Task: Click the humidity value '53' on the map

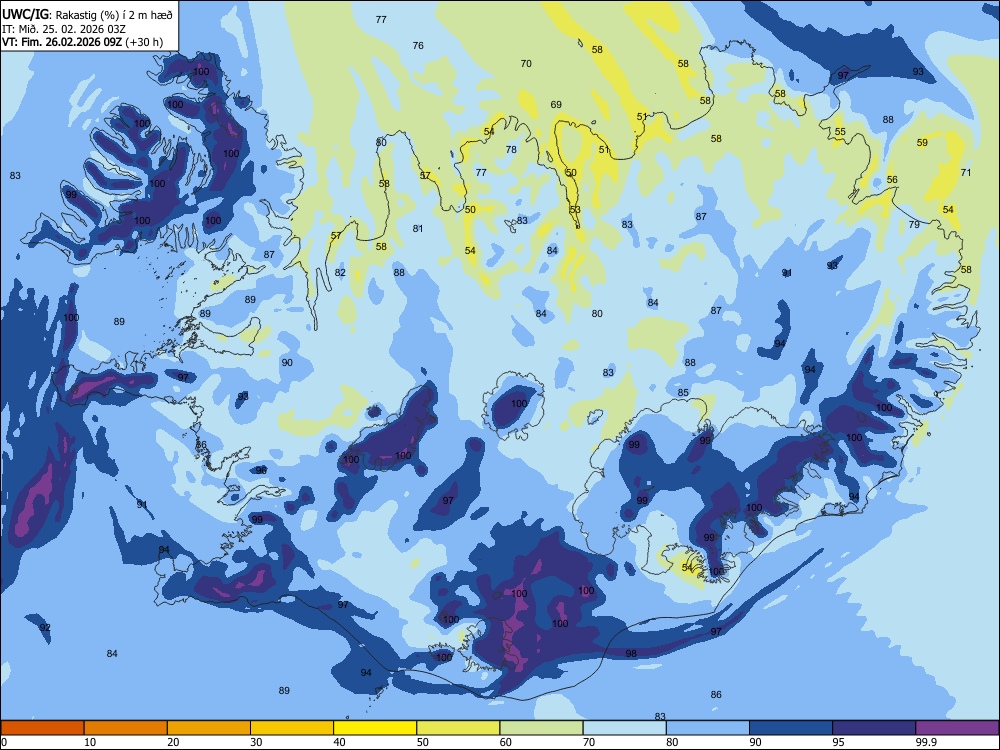Action: pyautogui.click(x=575, y=209)
